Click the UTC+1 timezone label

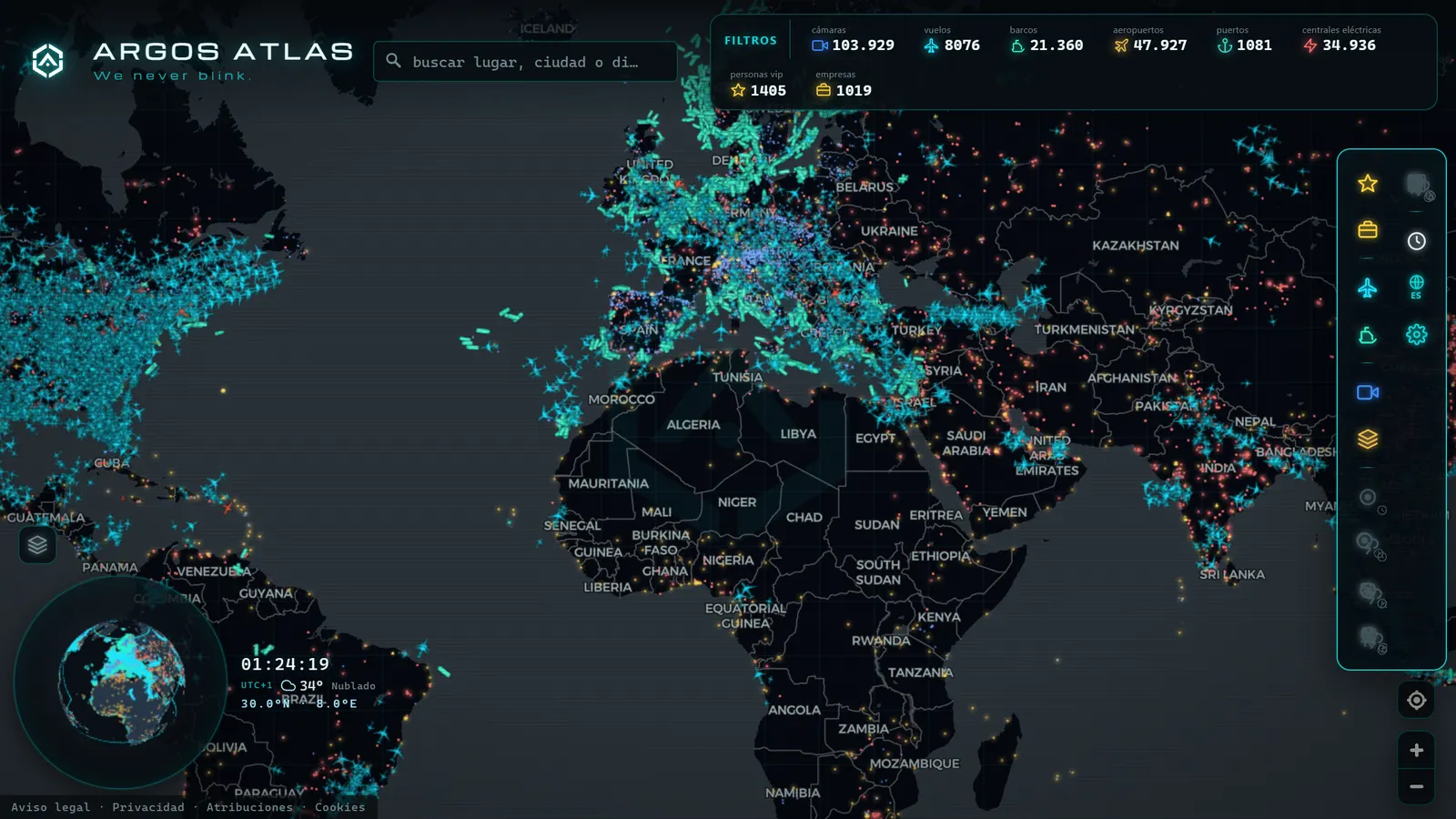(x=257, y=685)
